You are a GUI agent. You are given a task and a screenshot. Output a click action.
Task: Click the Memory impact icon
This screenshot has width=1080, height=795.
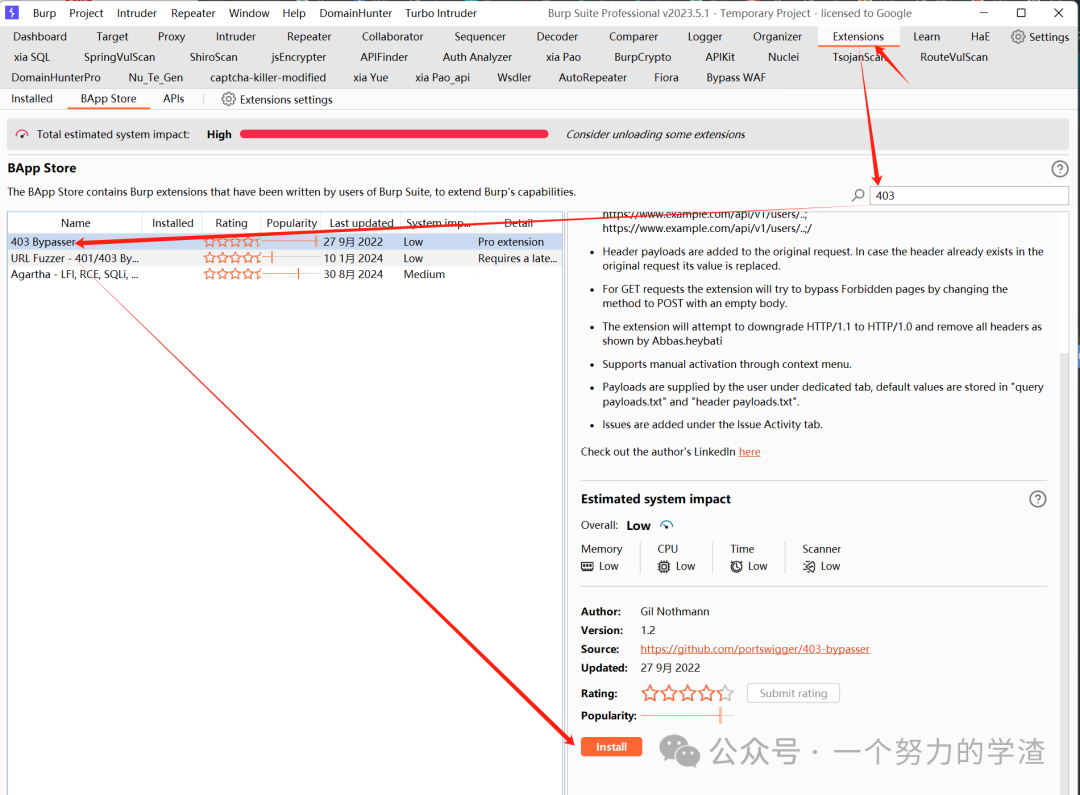pos(587,566)
